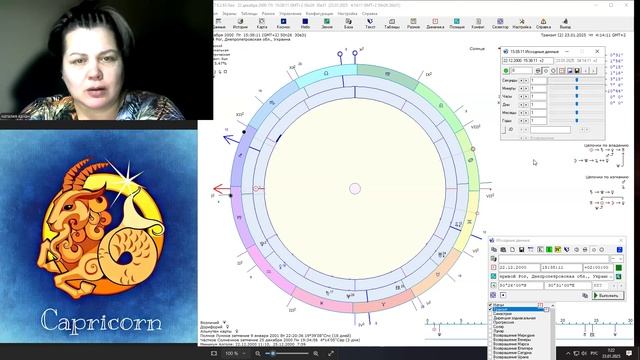This screenshot has height=360, width=640.
Task: Enable the Синастрия checkbox
Action: coord(490,313)
